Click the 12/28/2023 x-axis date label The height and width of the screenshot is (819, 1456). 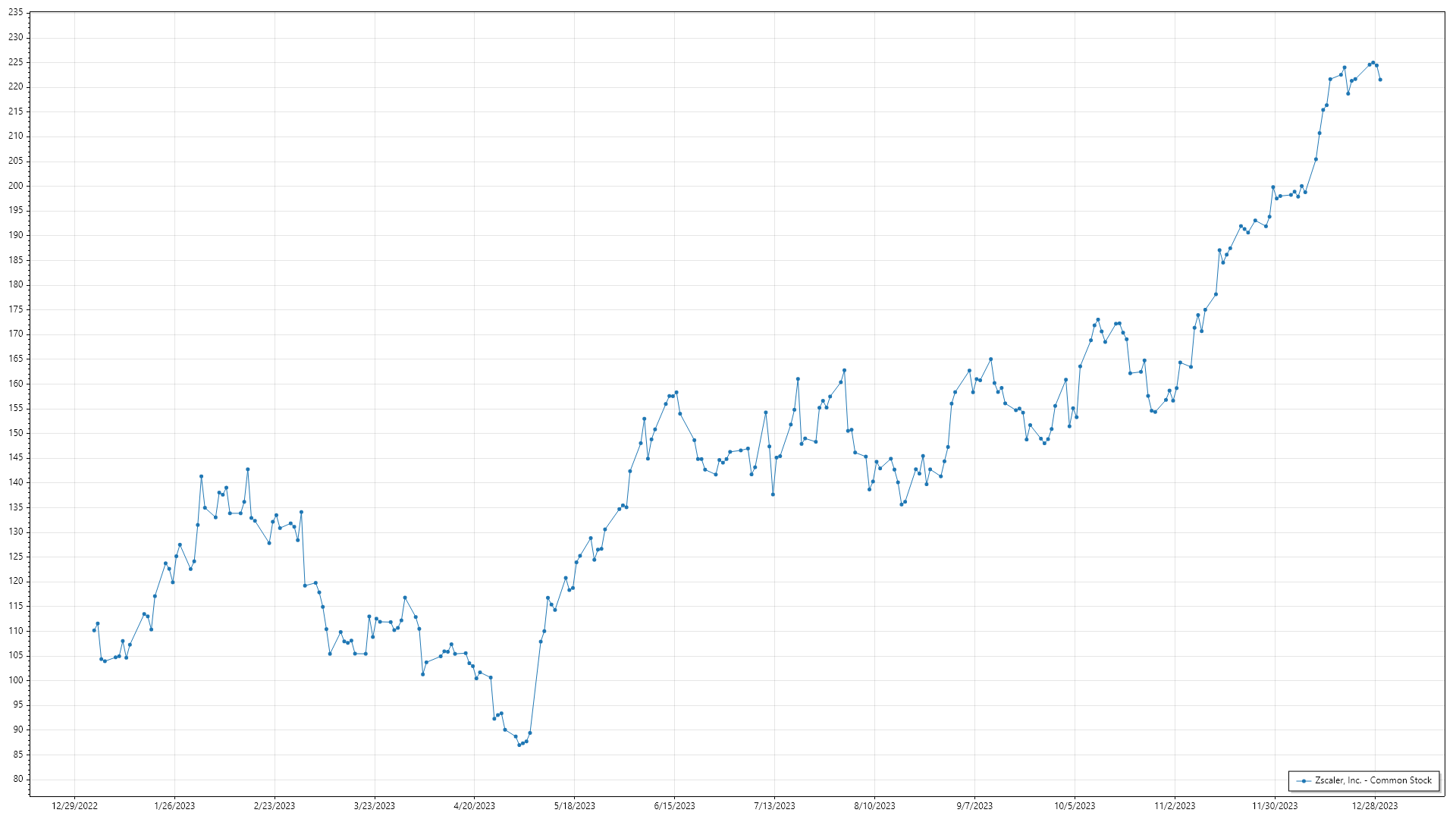coord(1374,806)
